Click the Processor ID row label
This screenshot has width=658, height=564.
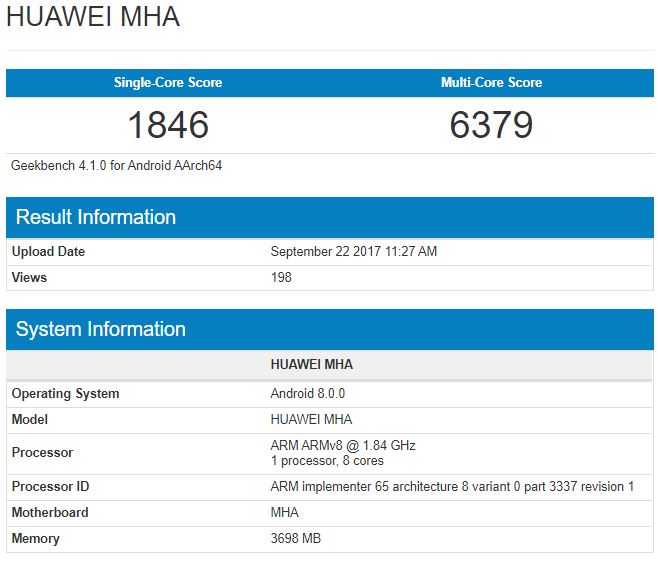point(50,486)
